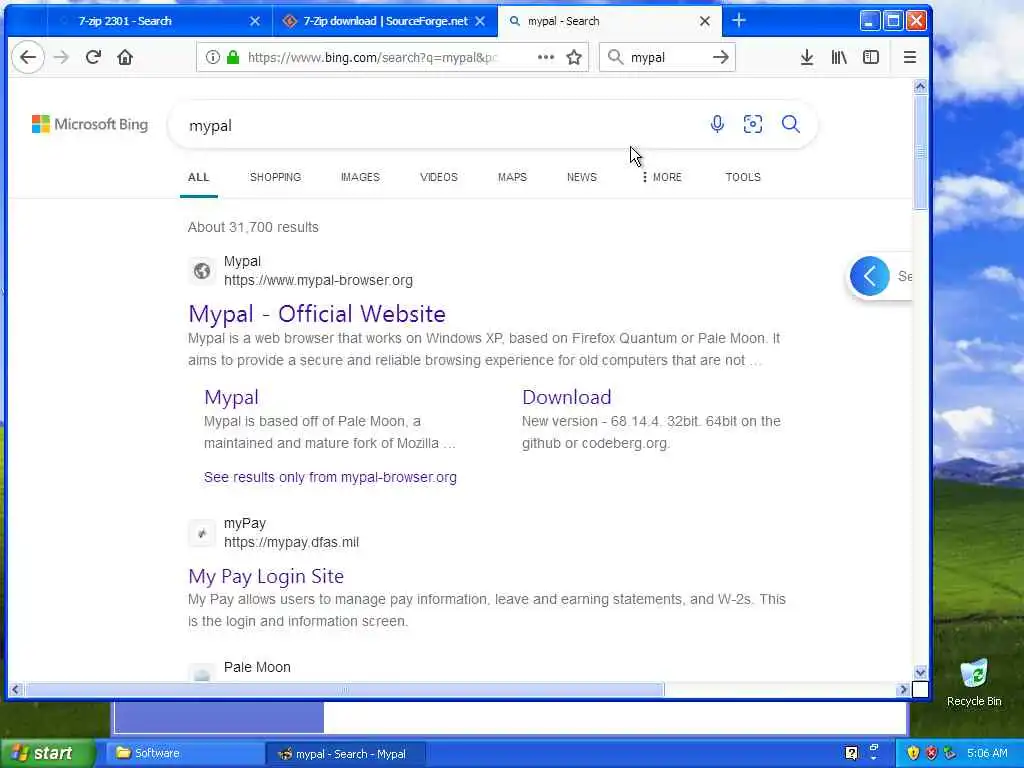Select the VIDEOS results tab

(438, 177)
